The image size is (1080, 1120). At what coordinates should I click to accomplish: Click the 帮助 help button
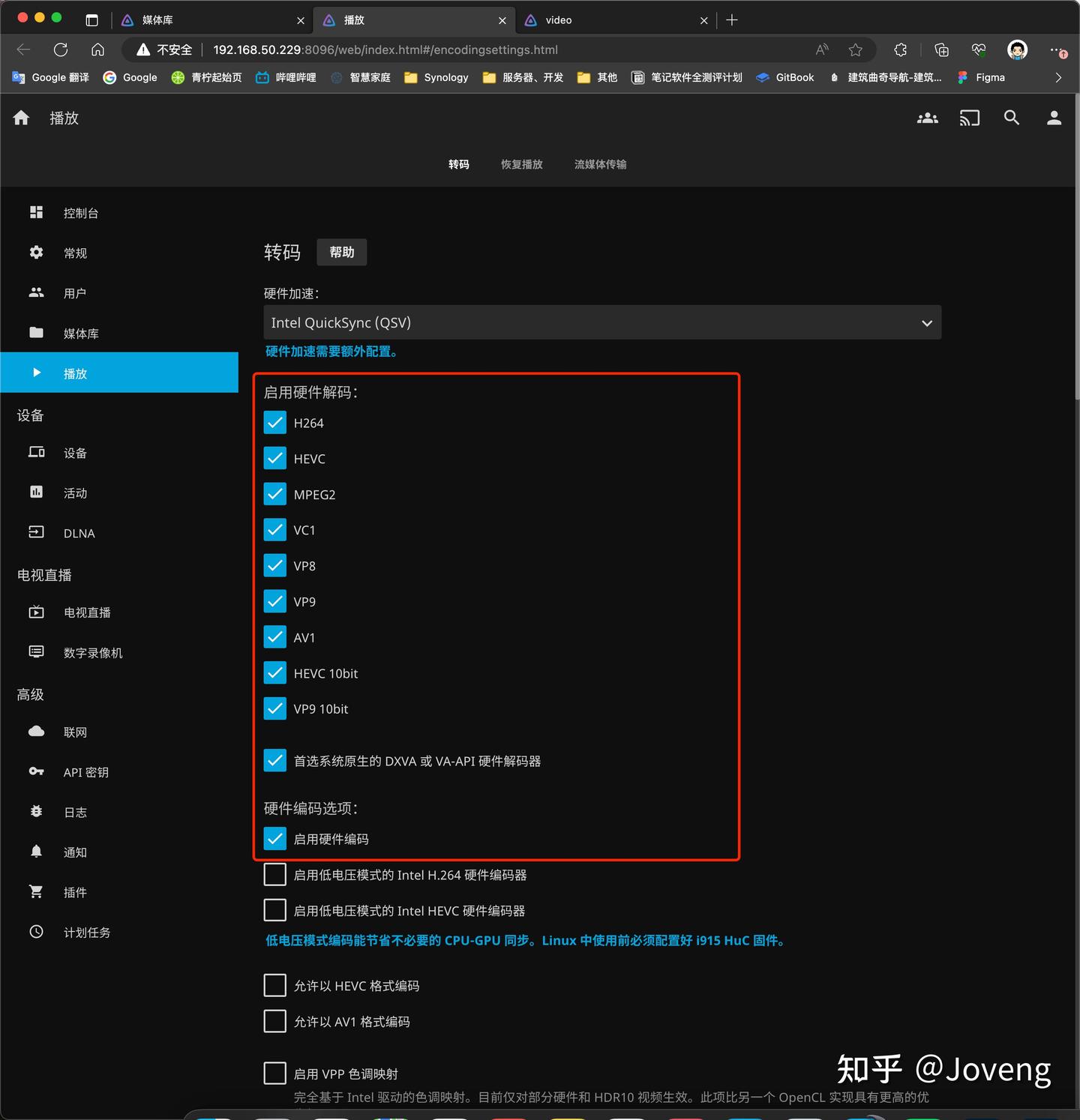point(342,252)
